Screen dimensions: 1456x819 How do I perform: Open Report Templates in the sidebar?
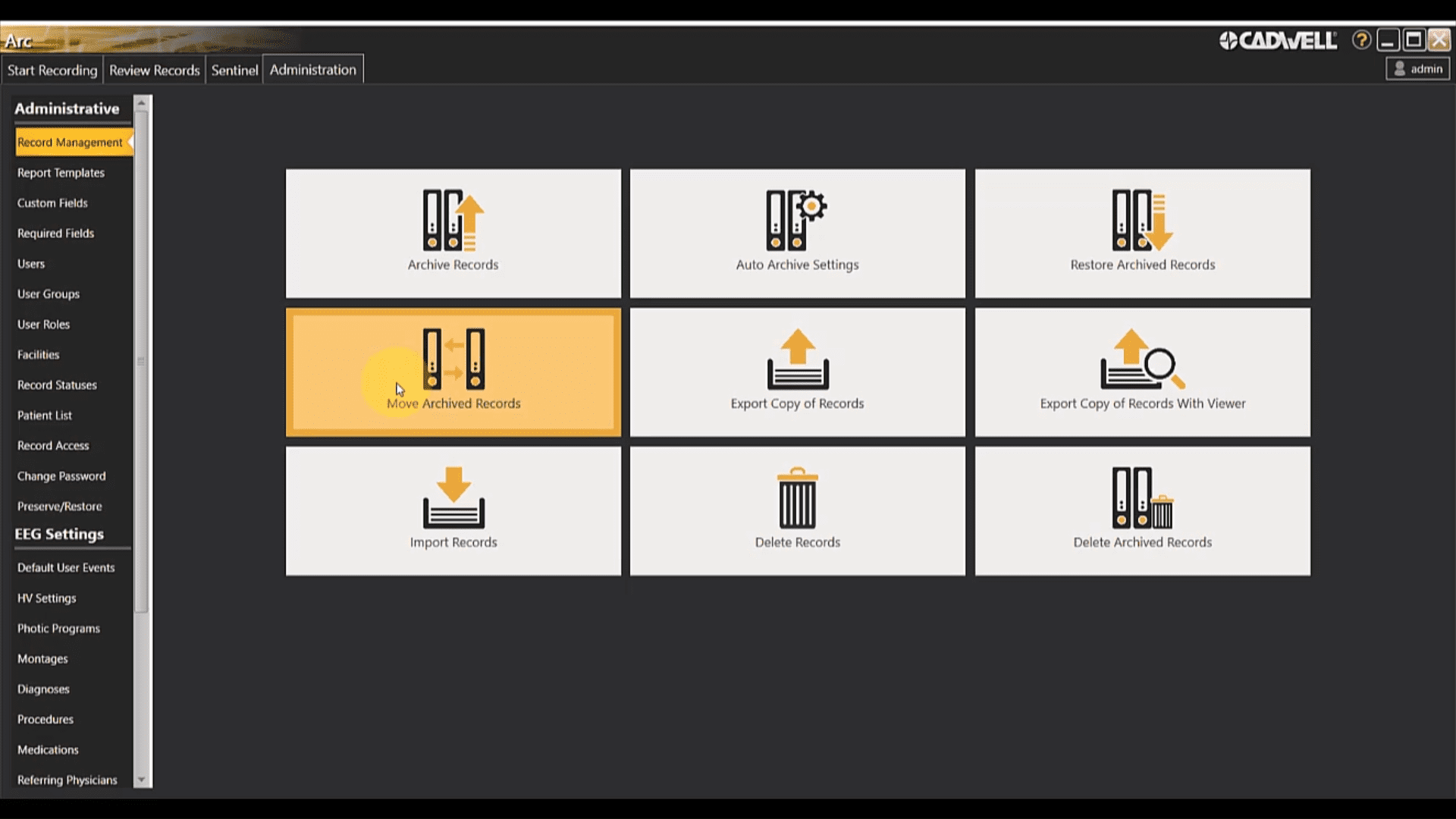[x=61, y=173]
